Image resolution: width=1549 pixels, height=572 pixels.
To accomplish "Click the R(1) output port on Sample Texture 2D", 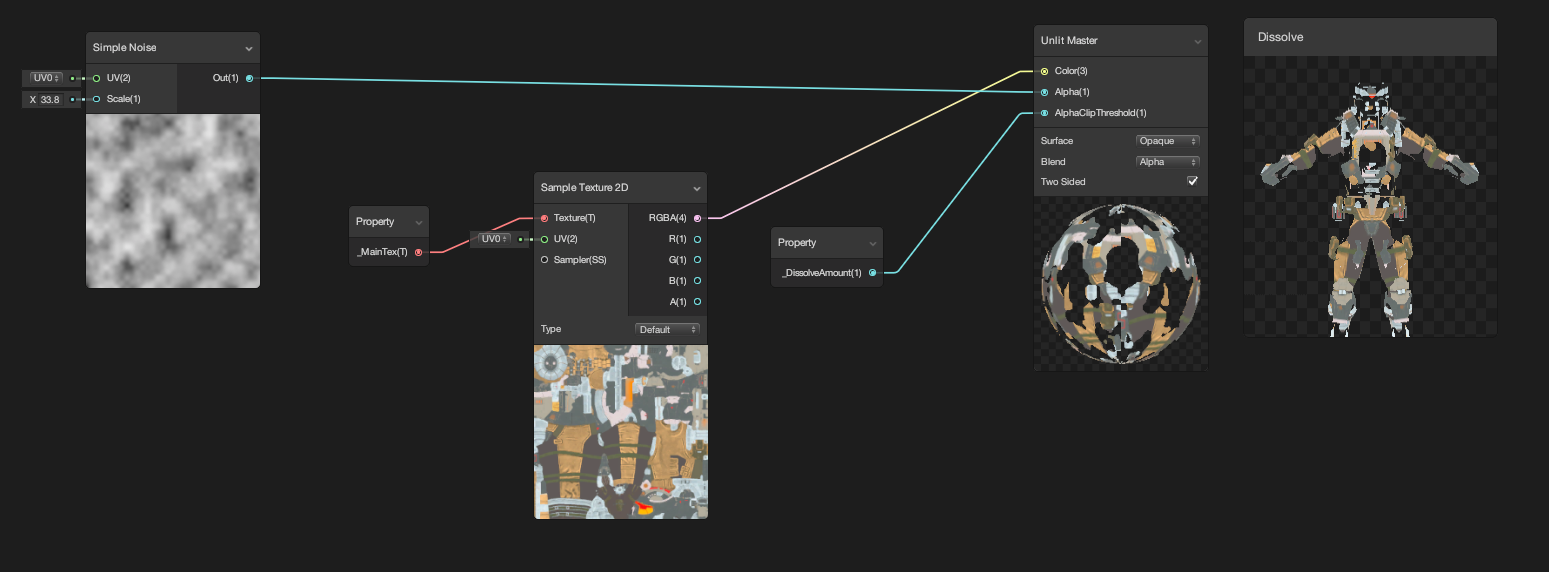I will tap(697, 239).
